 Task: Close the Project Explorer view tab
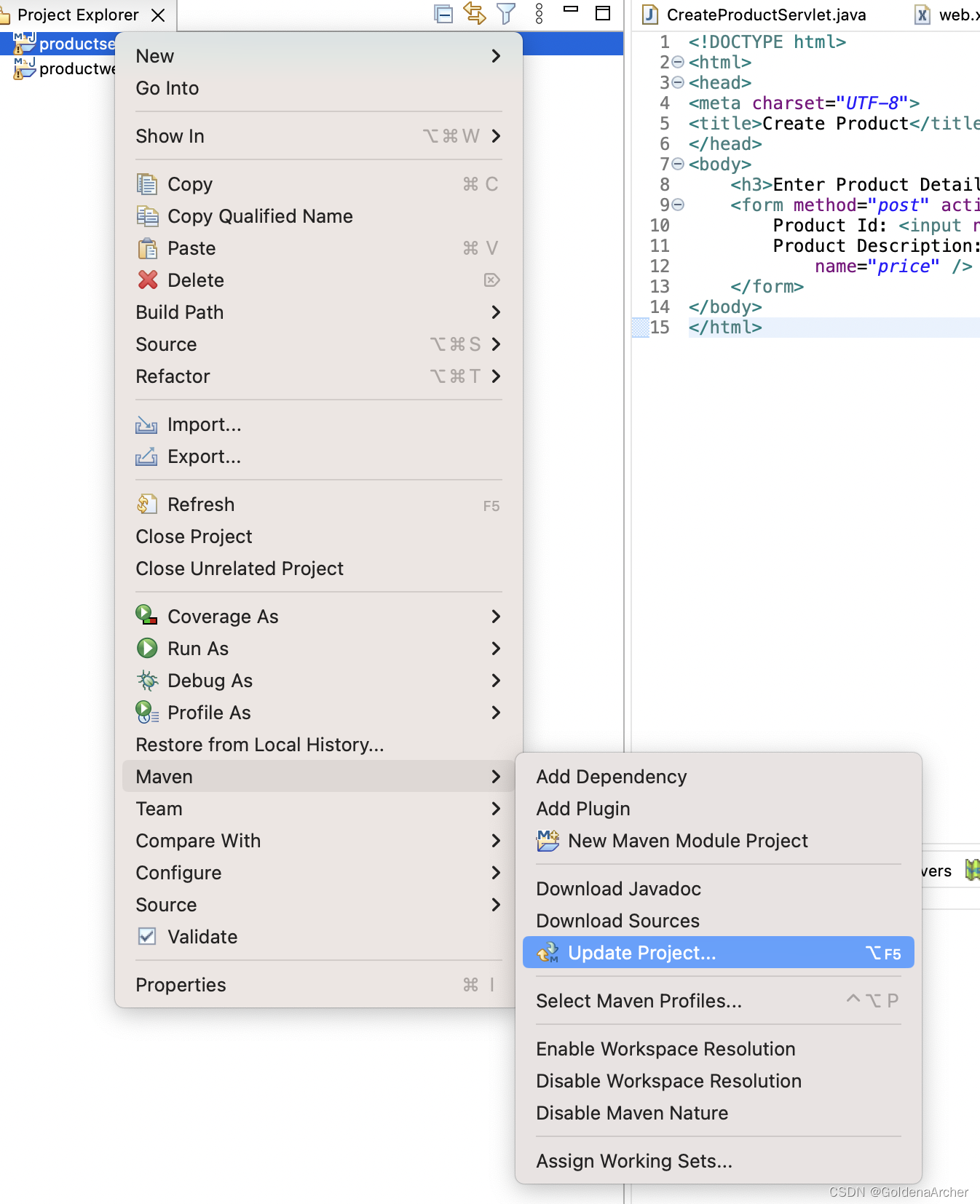158,15
